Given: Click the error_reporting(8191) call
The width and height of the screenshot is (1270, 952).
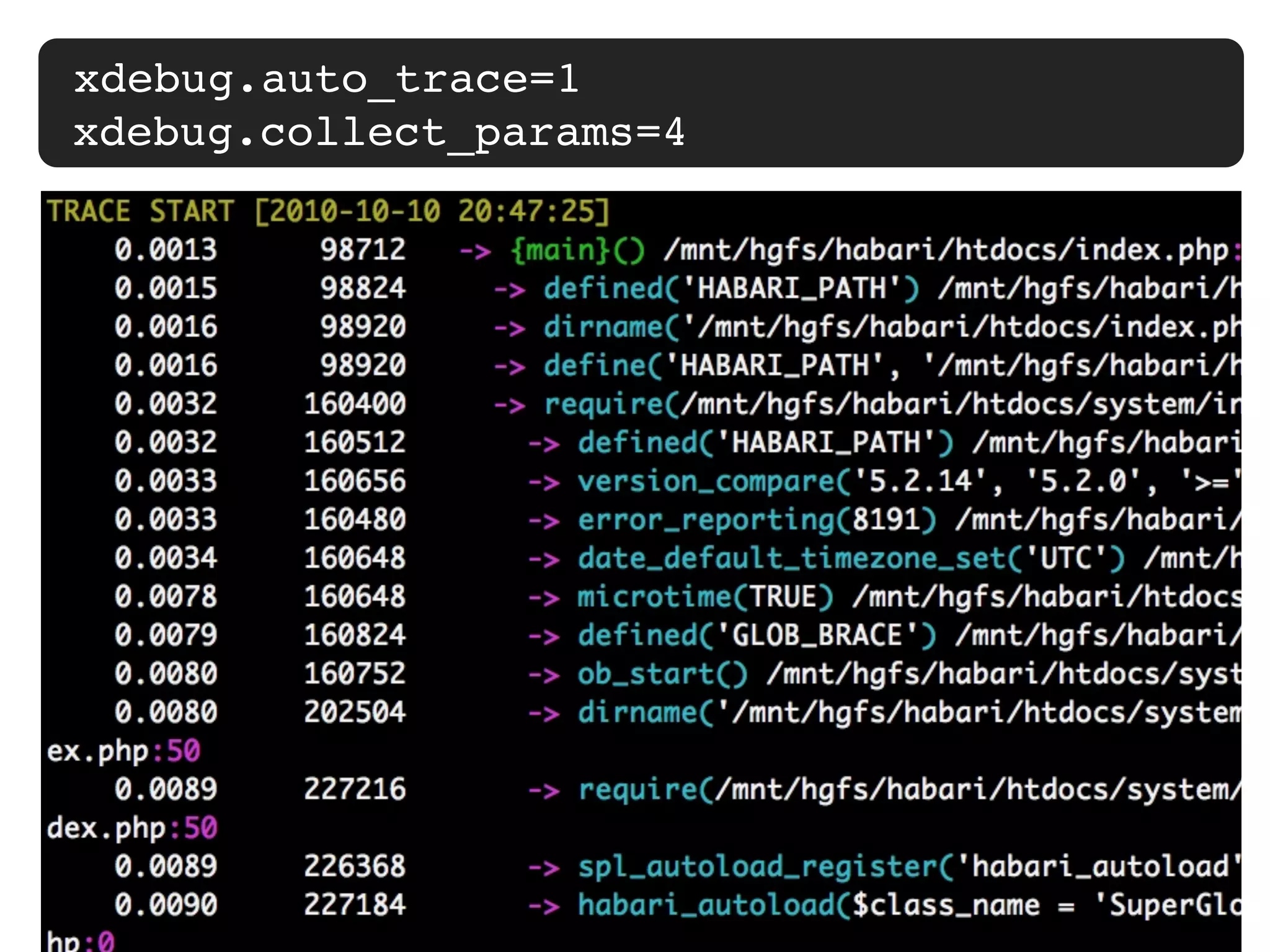Looking at the screenshot, I should tap(757, 520).
